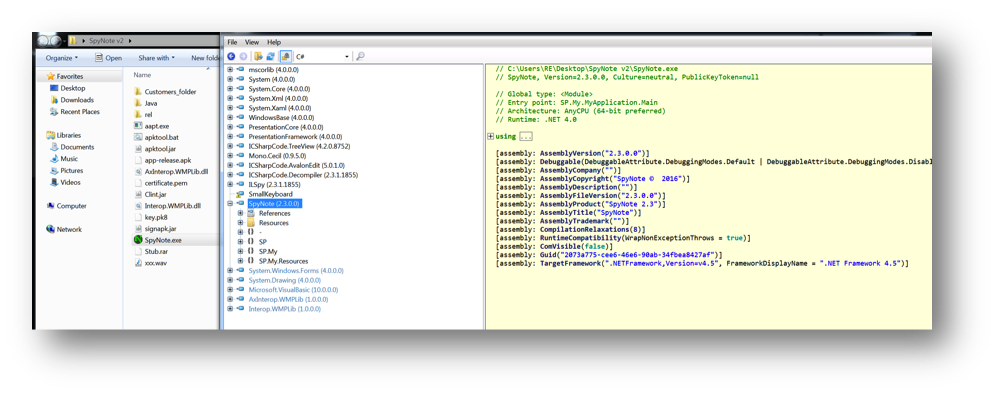Click the assembly icon beside System.Xml
The width and height of the screenshot is (997, 394).
click(240, 98)
